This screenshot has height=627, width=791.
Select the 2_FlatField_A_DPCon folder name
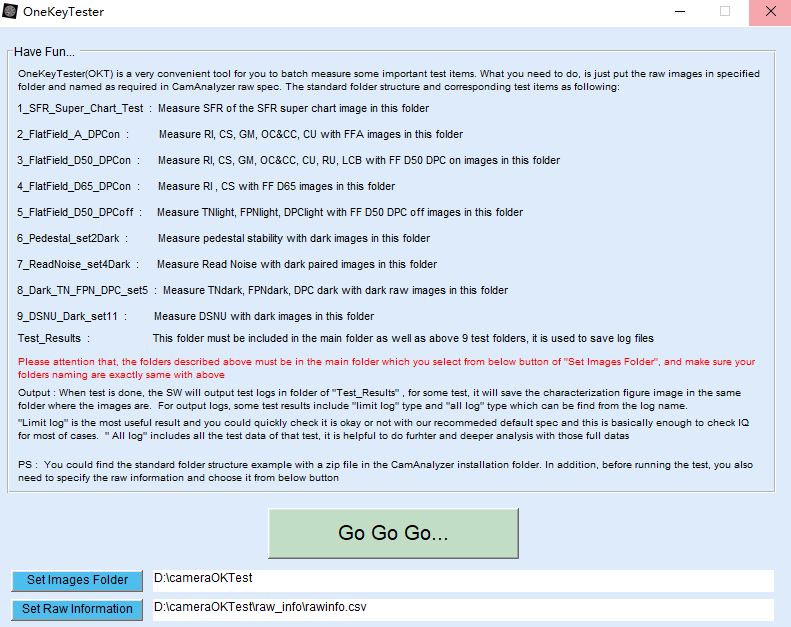coord(69,135)
